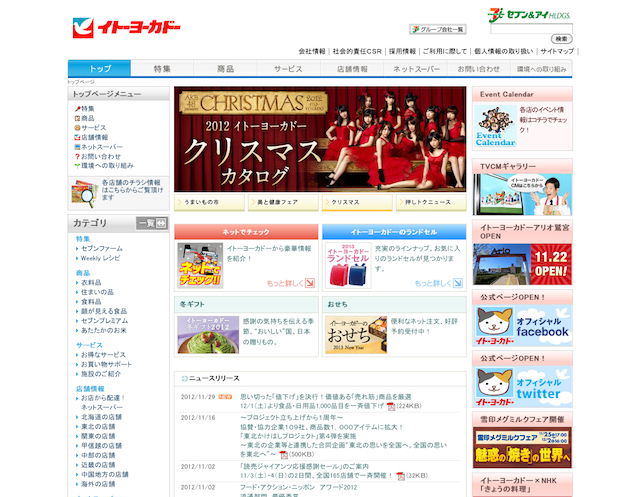Open the 北海道の店舗 link
The height and width of the screenshot is (497, 640).
click(101, 417)
